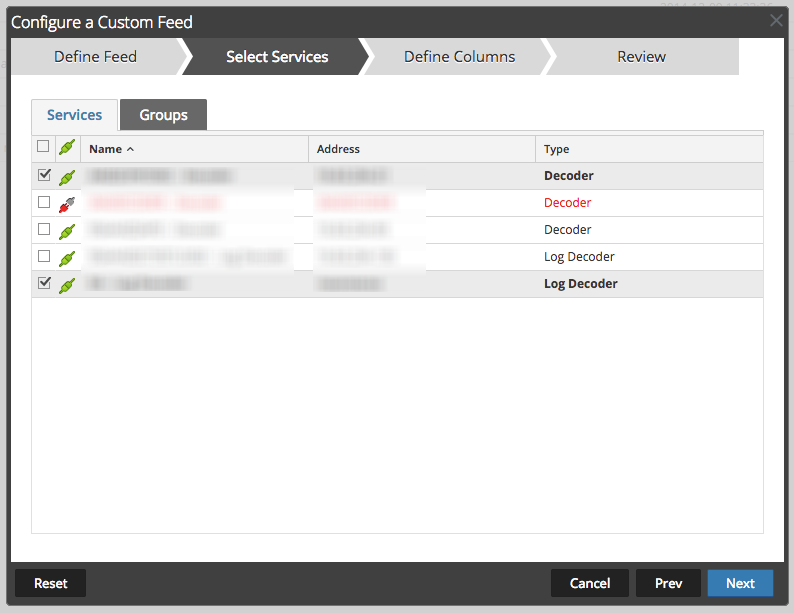794x613 pixels.
Task: Click green connection icon of first Decoder row
Action: 67,177
